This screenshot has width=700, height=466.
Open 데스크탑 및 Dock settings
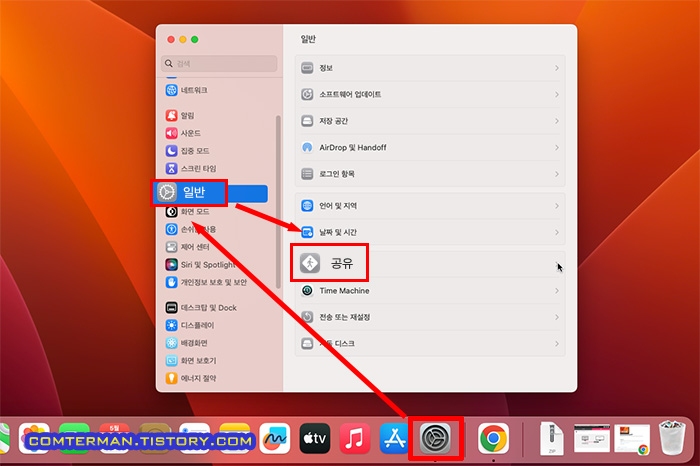[201, 308]
